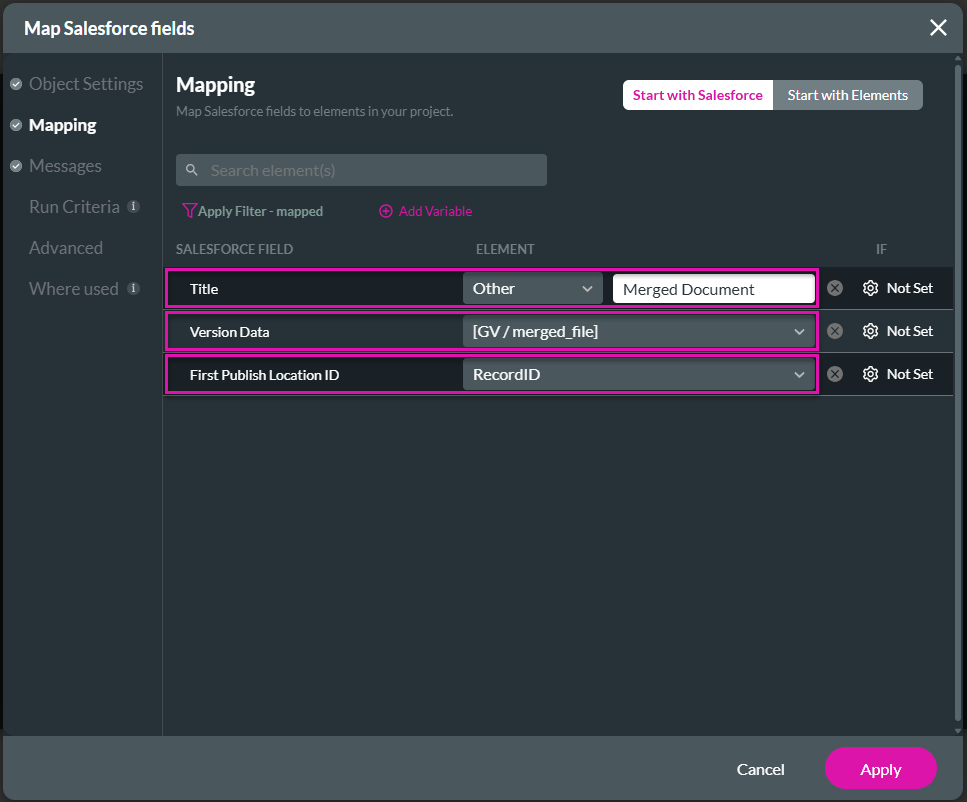
Task: Open the Advanced section
Action: [66, 248]
